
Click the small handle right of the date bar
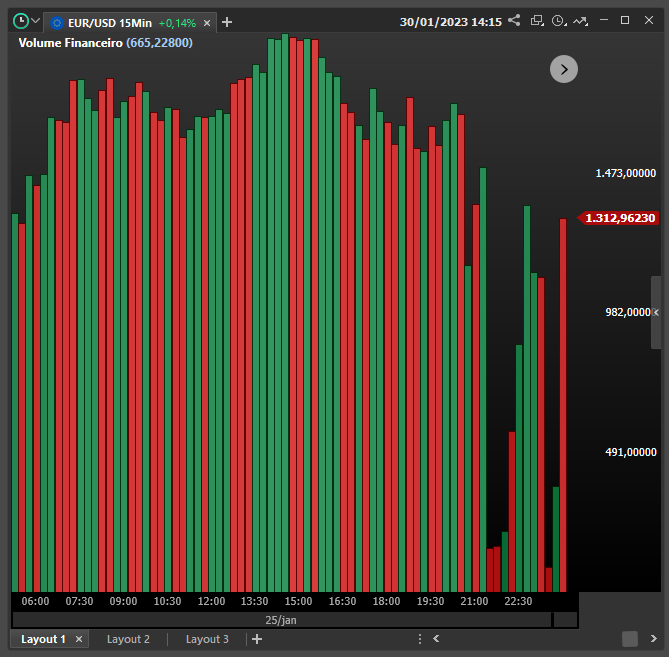[565, 620]
